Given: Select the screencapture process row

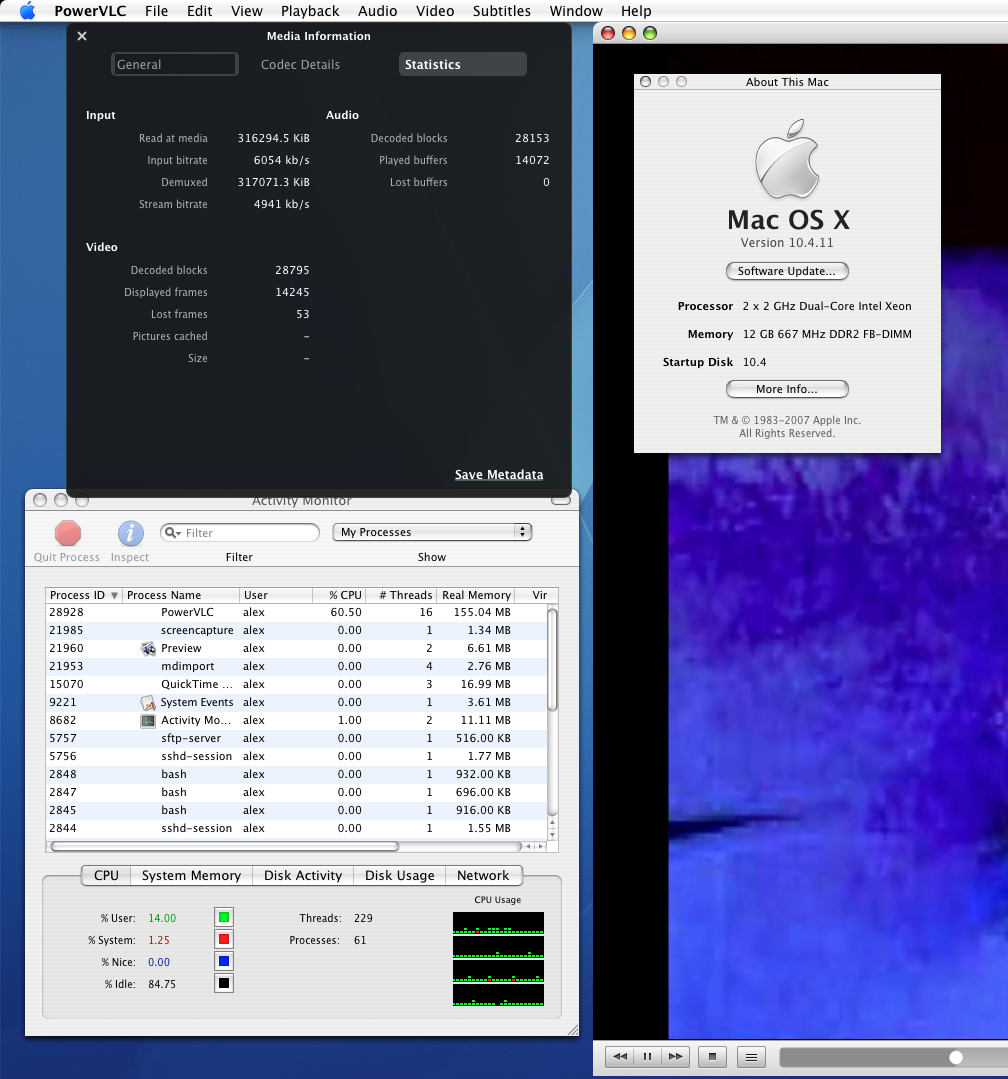Looking at the screenshot, I should click(297, 630).
